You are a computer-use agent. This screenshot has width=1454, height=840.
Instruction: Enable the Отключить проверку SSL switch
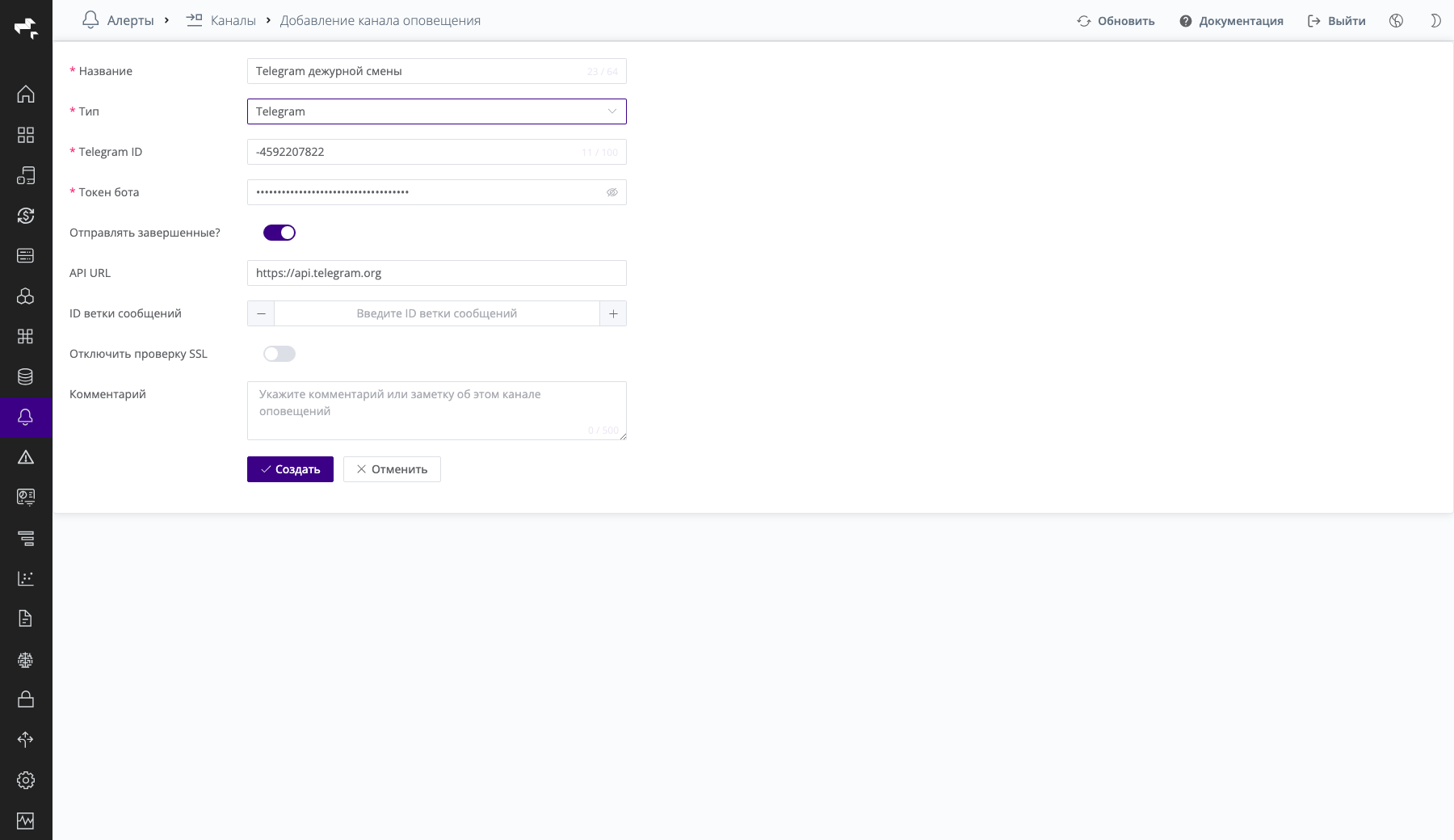click(279, 354)
